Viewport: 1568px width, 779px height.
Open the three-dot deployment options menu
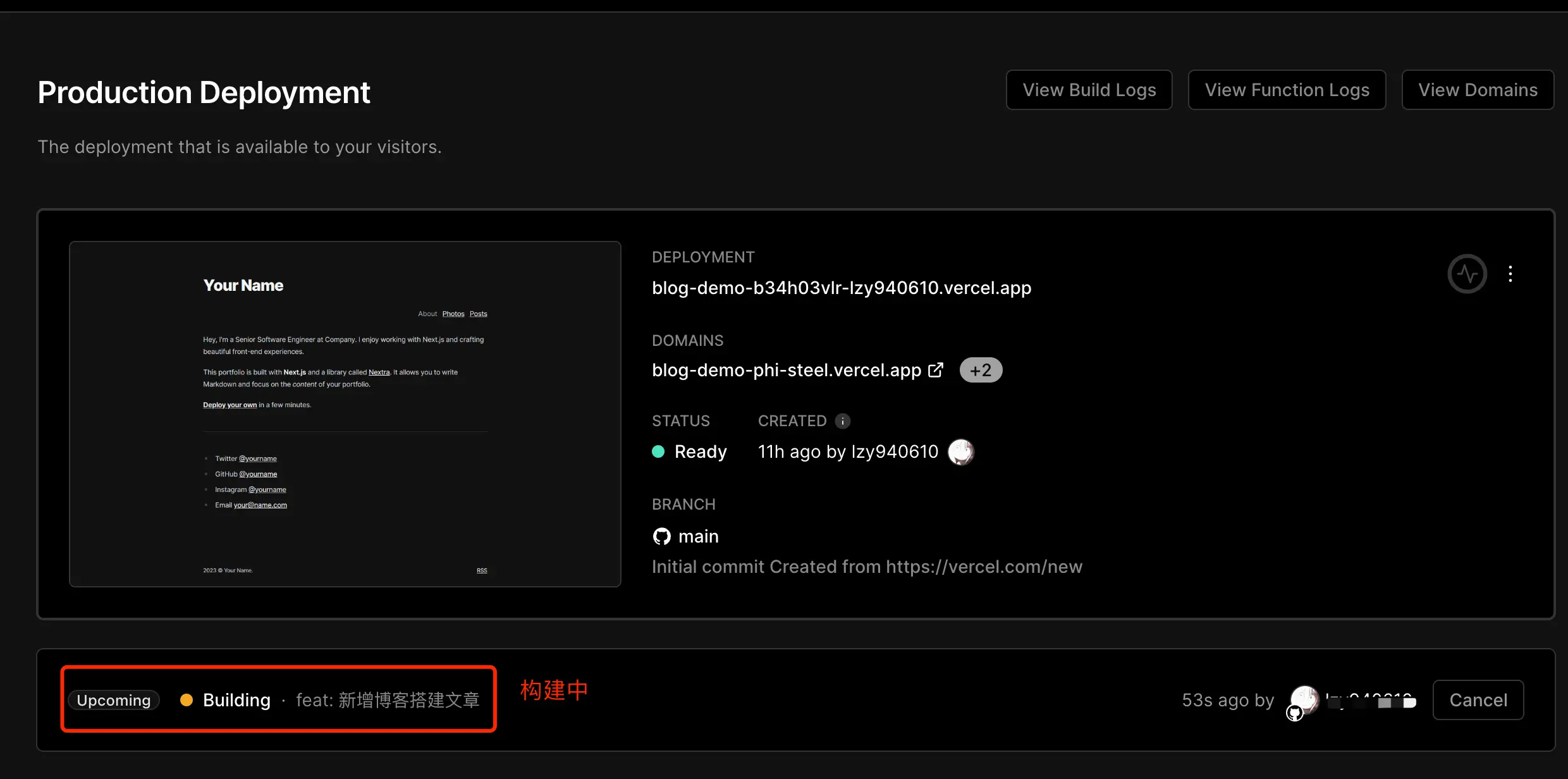click(1510, 274)
